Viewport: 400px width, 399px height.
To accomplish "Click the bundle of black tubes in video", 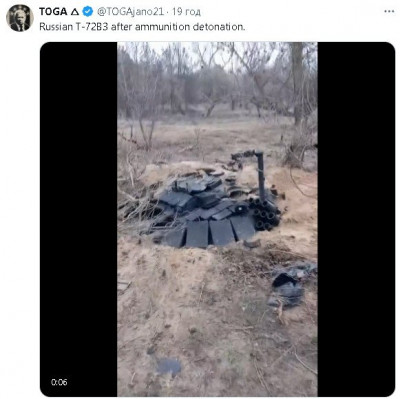I will point(265,213).
